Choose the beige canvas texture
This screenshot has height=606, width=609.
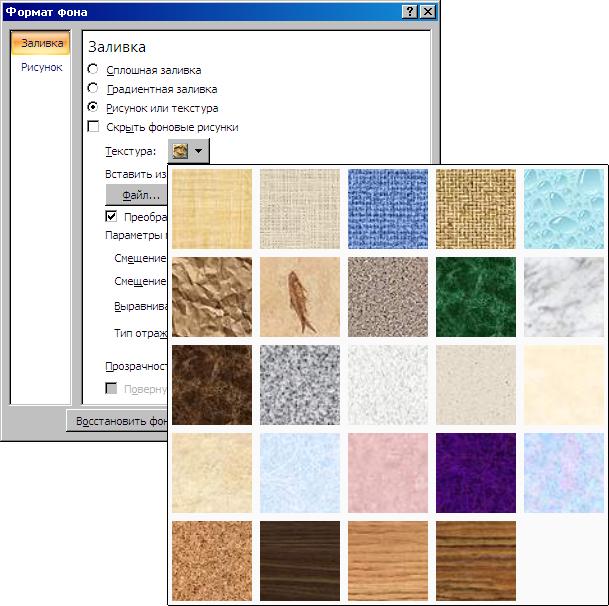(300, 209)
